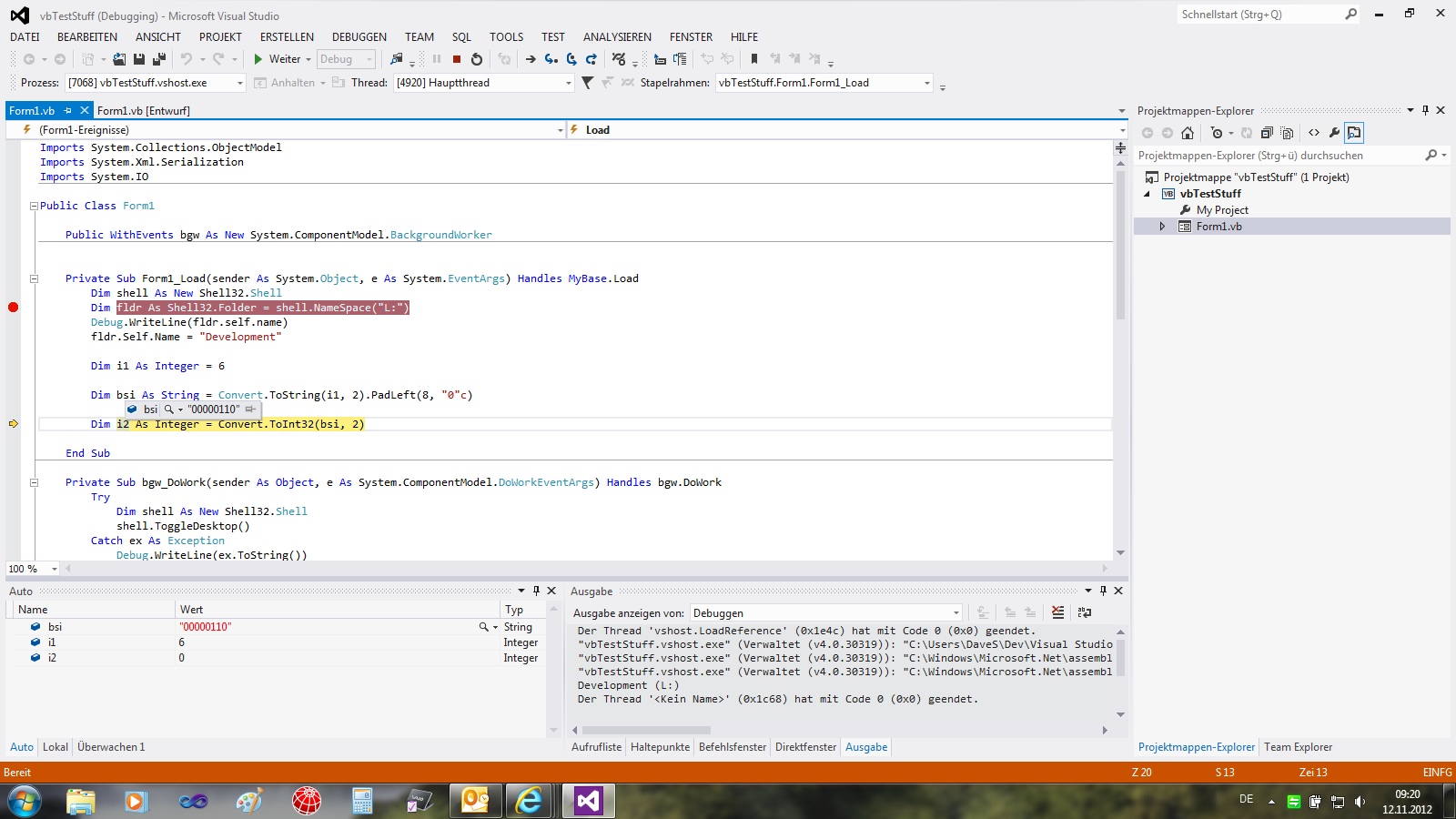Switch to the Form1.vb [Entwurf] tab

pyautogui.click(x=144, y=111)
